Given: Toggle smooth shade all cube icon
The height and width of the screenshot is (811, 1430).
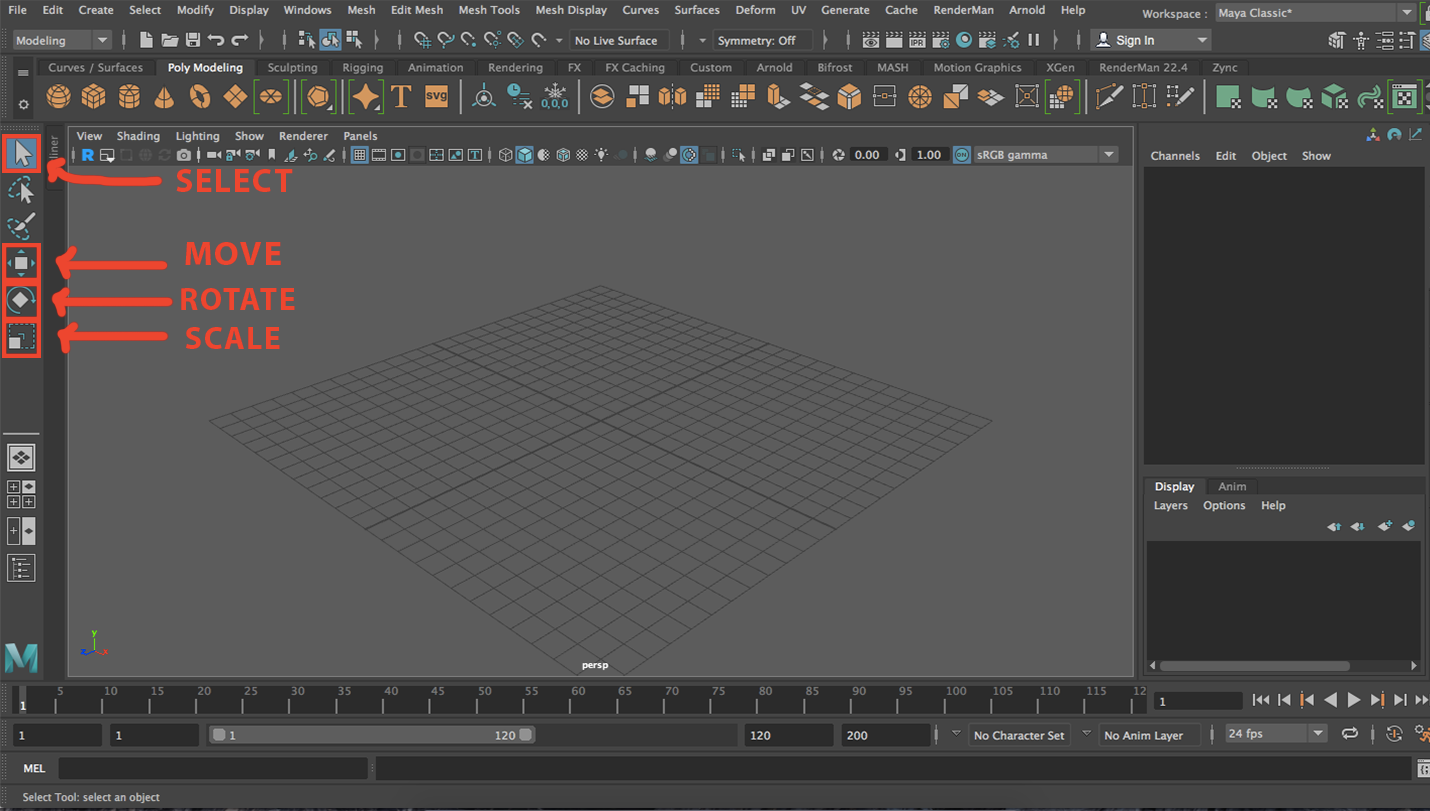Looking at the screenshot, I should [525, 155].
